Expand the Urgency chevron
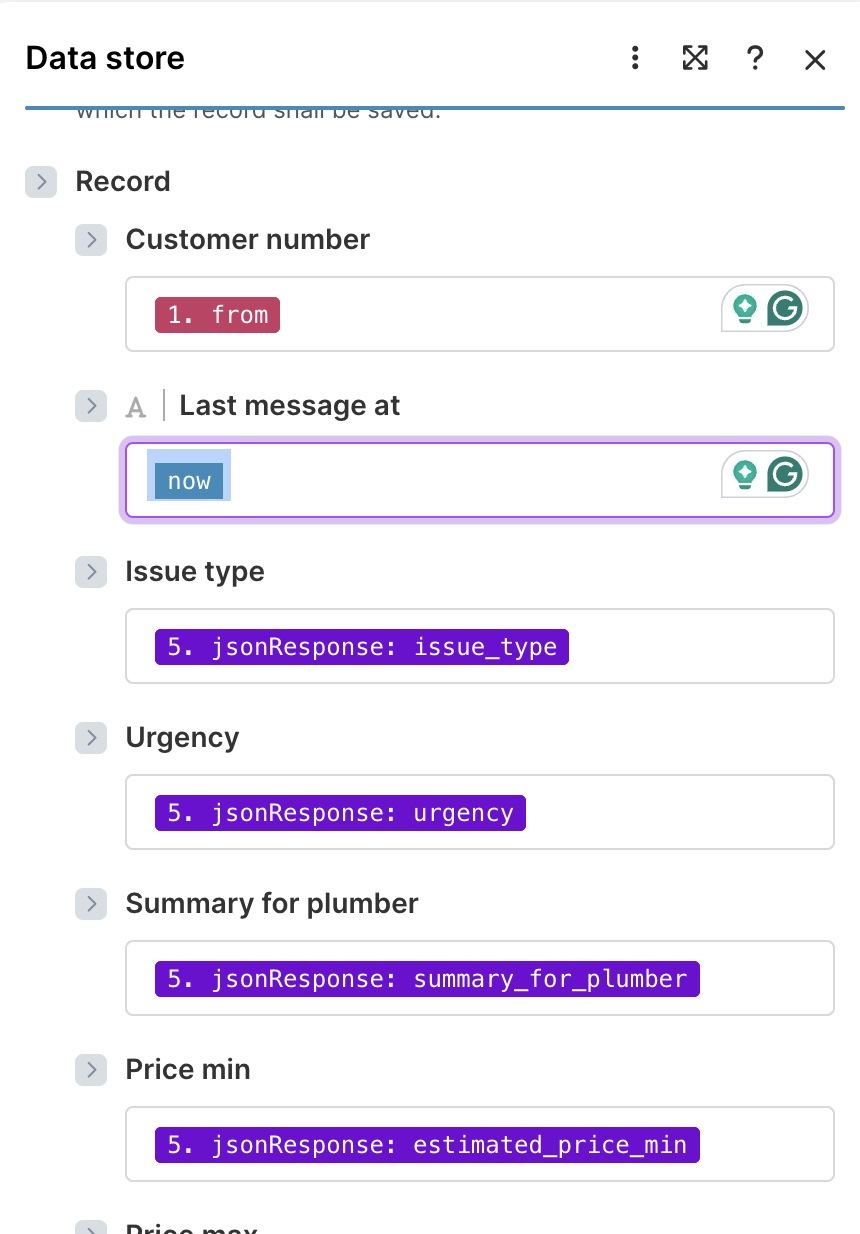 [91, 738]
